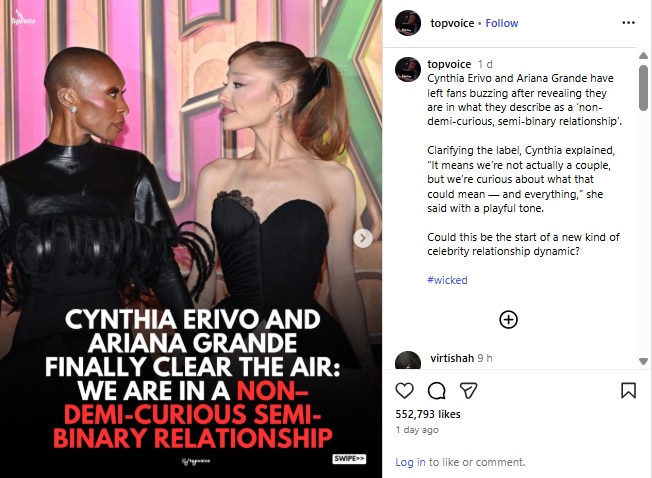Click topvoice avatar beside caption
Screen dimensions: 652x478
tap(408, 69)
